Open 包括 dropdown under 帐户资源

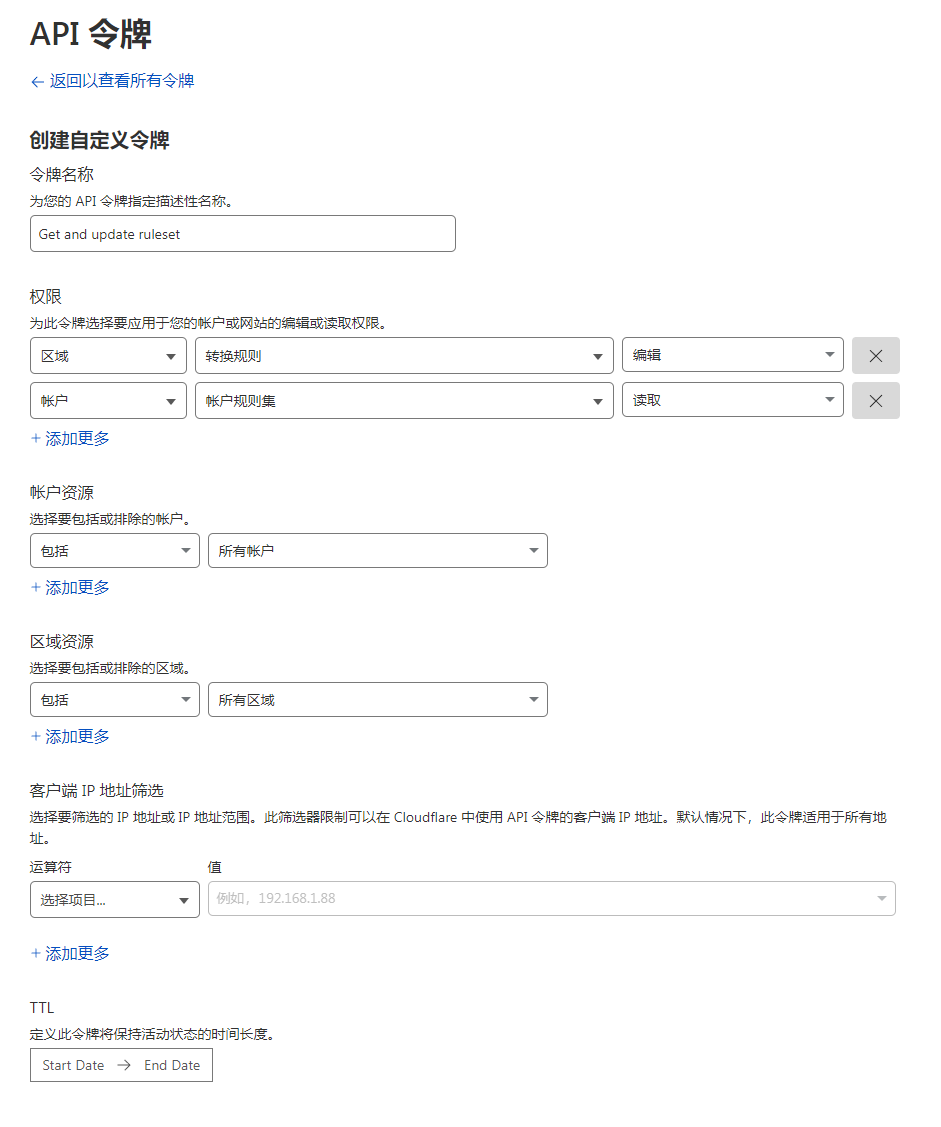point(115,551)
